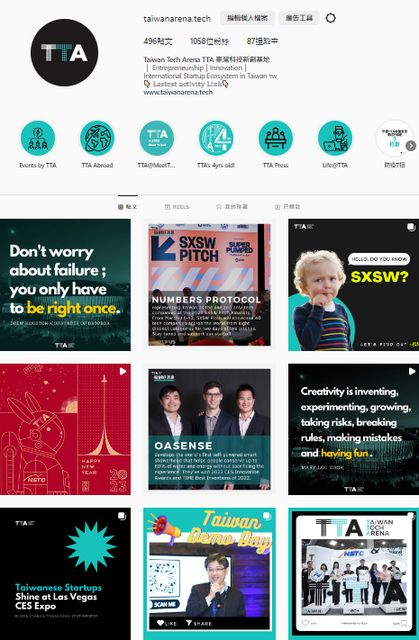View the Life@TTA highlight

tap(335, 138)
